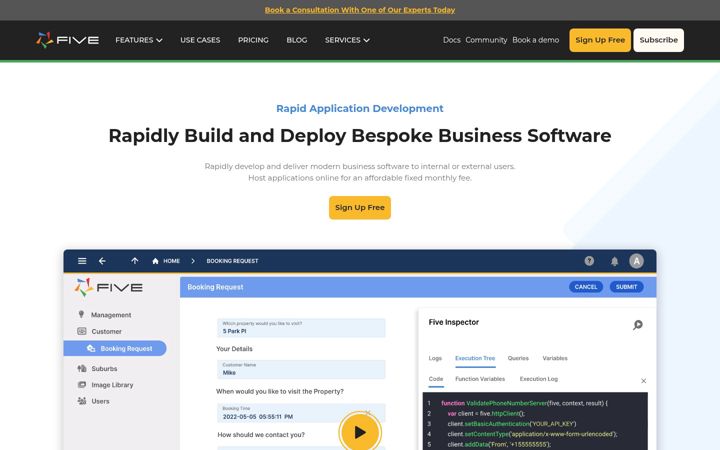Click the Customer icon in the sidebar
720x450 pixels.
(x=82, y=331)
